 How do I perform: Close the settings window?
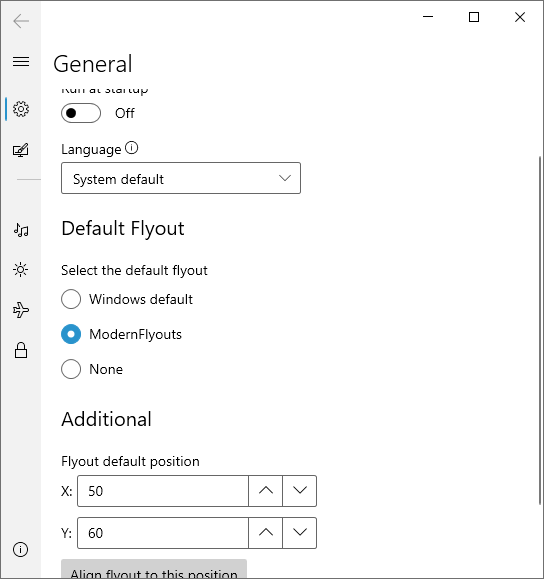pos(520,17)
